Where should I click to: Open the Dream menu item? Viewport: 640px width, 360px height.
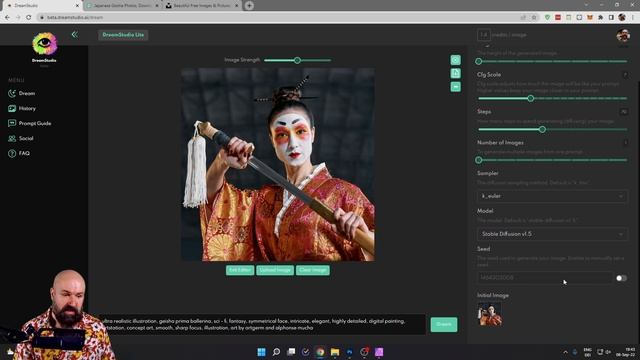coord(22,93)
